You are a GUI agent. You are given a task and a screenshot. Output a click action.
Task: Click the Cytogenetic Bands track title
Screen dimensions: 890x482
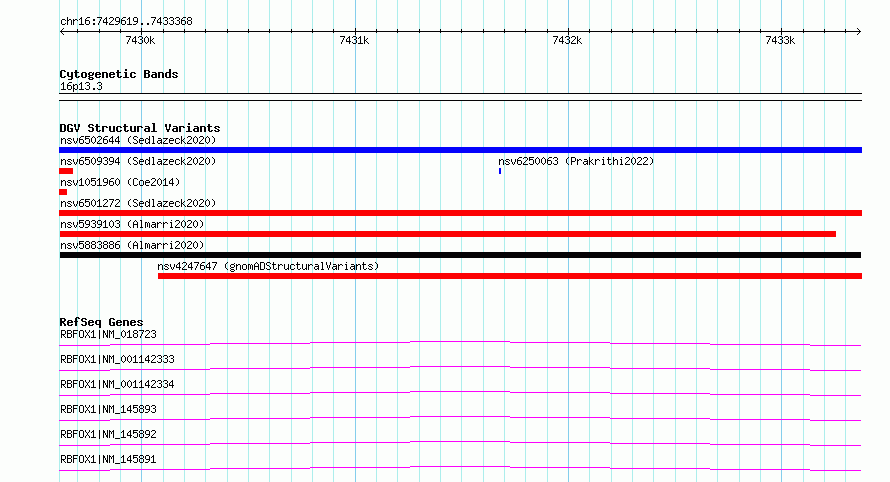[x=119, y=74]
